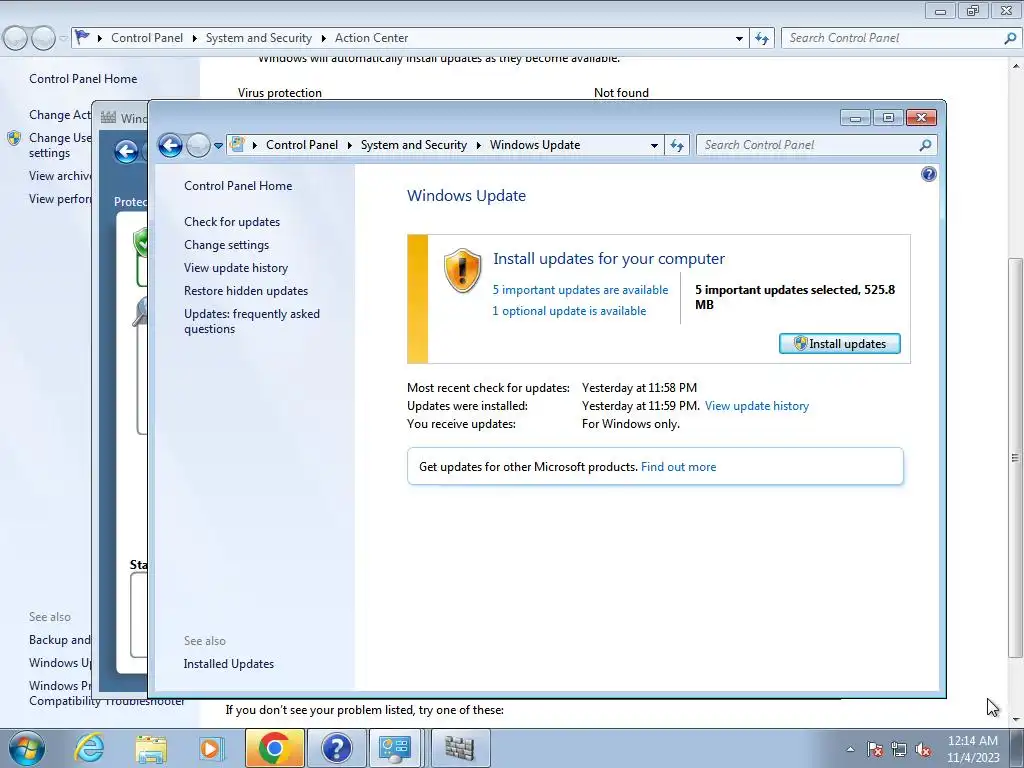The height and width of the screenshot is (768, 1024).
Task: Click the Forward arrow in Windows Update window
Action: [198, 145]
